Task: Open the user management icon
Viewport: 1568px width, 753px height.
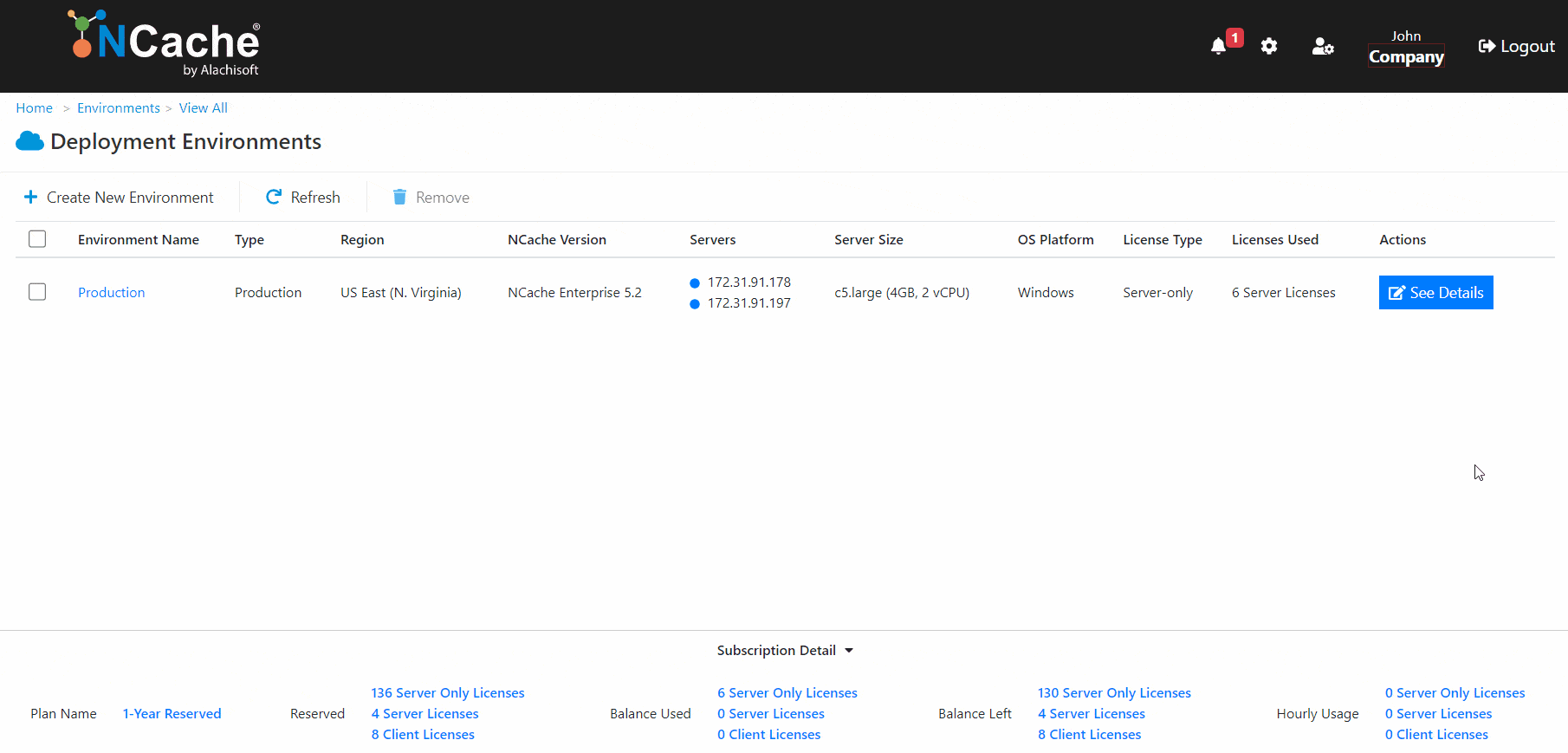Action: tap(1323, 47)
